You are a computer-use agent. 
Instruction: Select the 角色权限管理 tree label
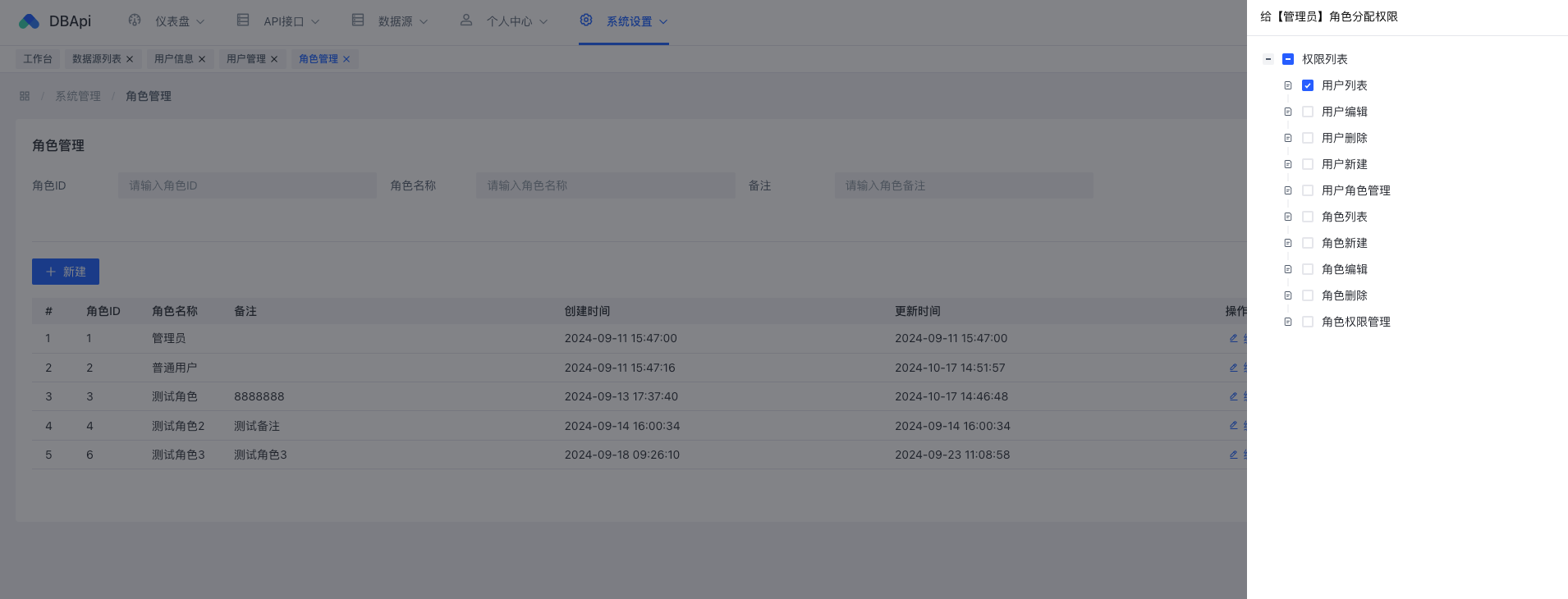click(1356, 322)
